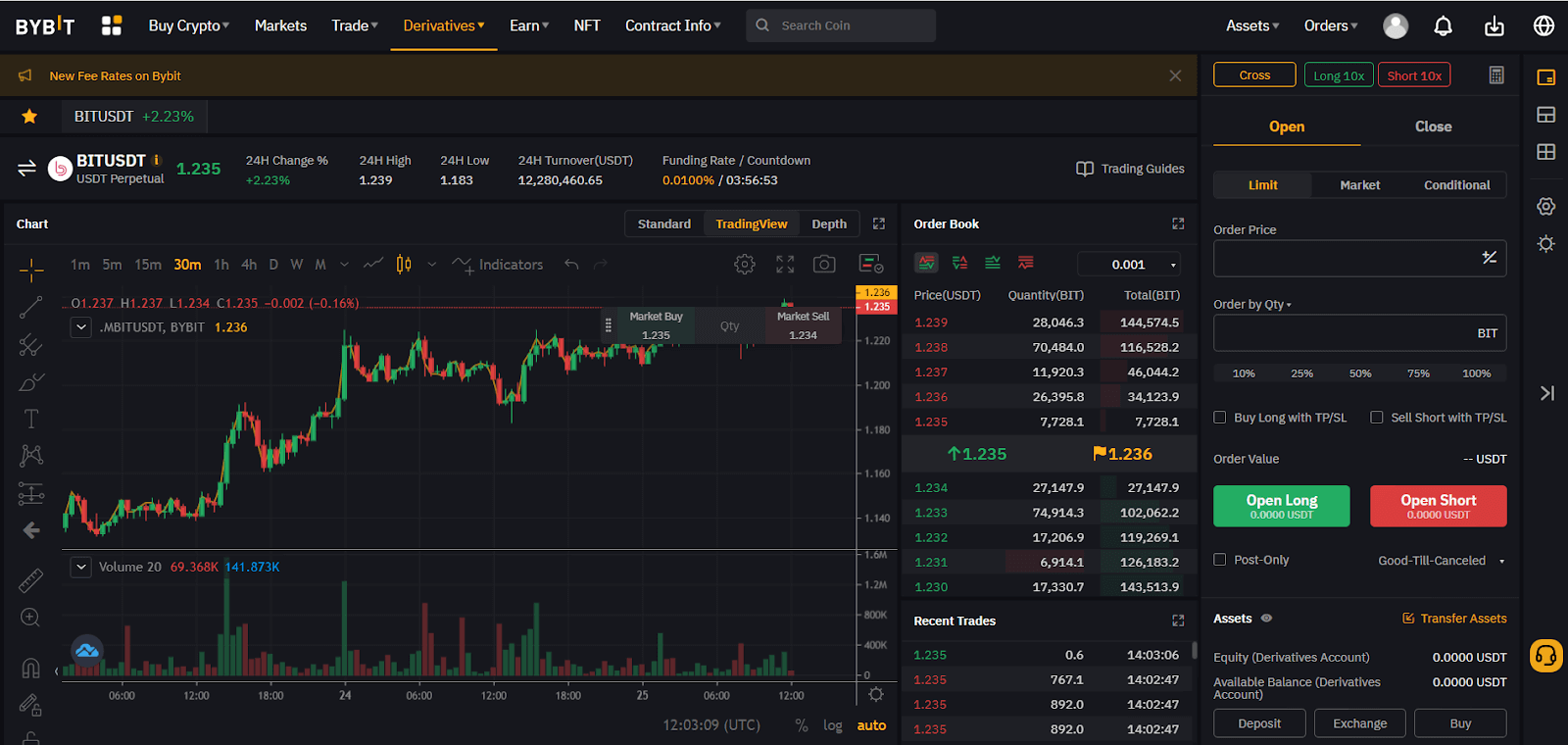Screen dimensions: 1568x745
Task: Toggle BITUSDT favorite star
Action: [x=29, y=116]
